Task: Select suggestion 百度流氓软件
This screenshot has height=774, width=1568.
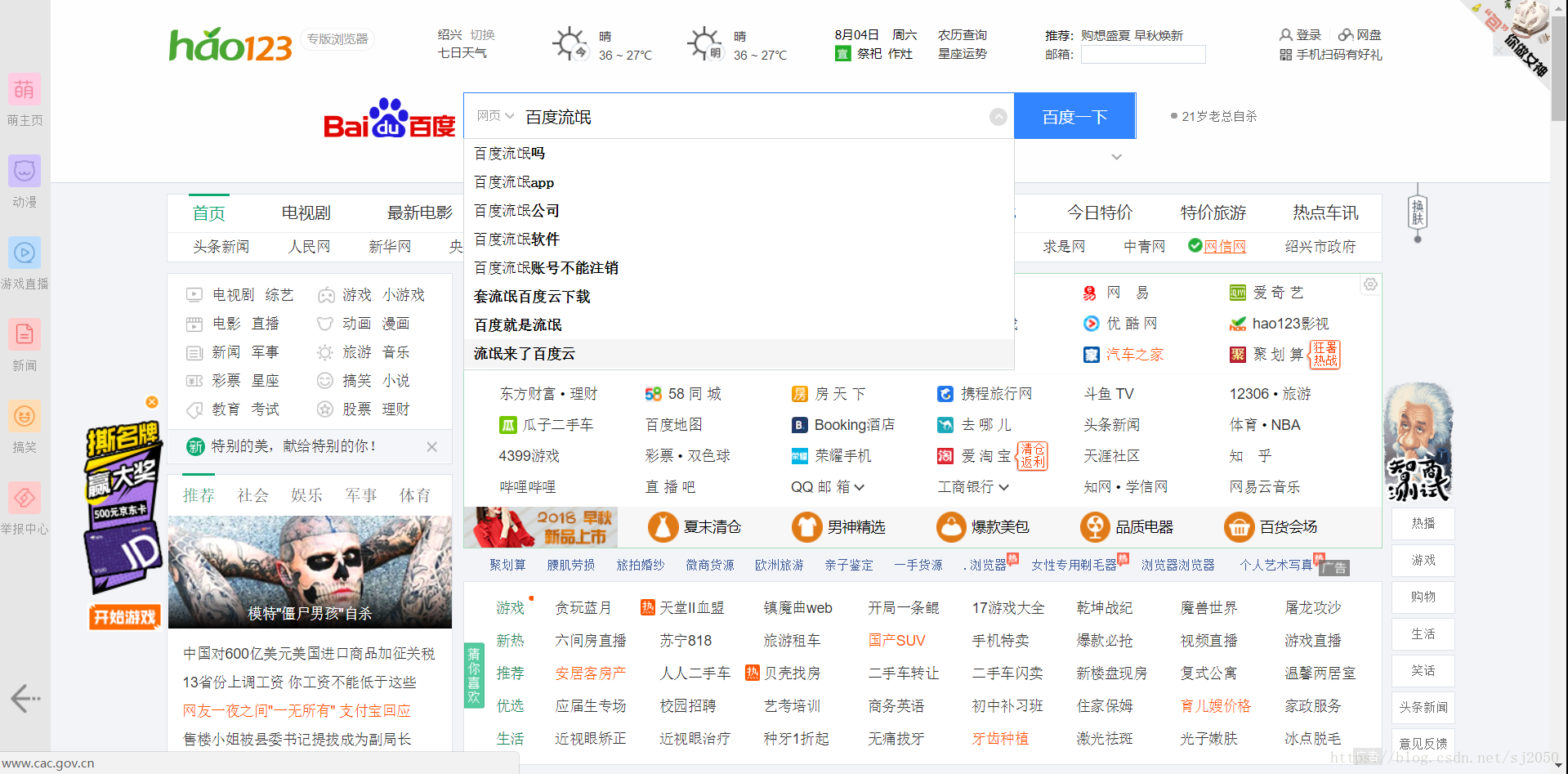Action: (739, 239)
